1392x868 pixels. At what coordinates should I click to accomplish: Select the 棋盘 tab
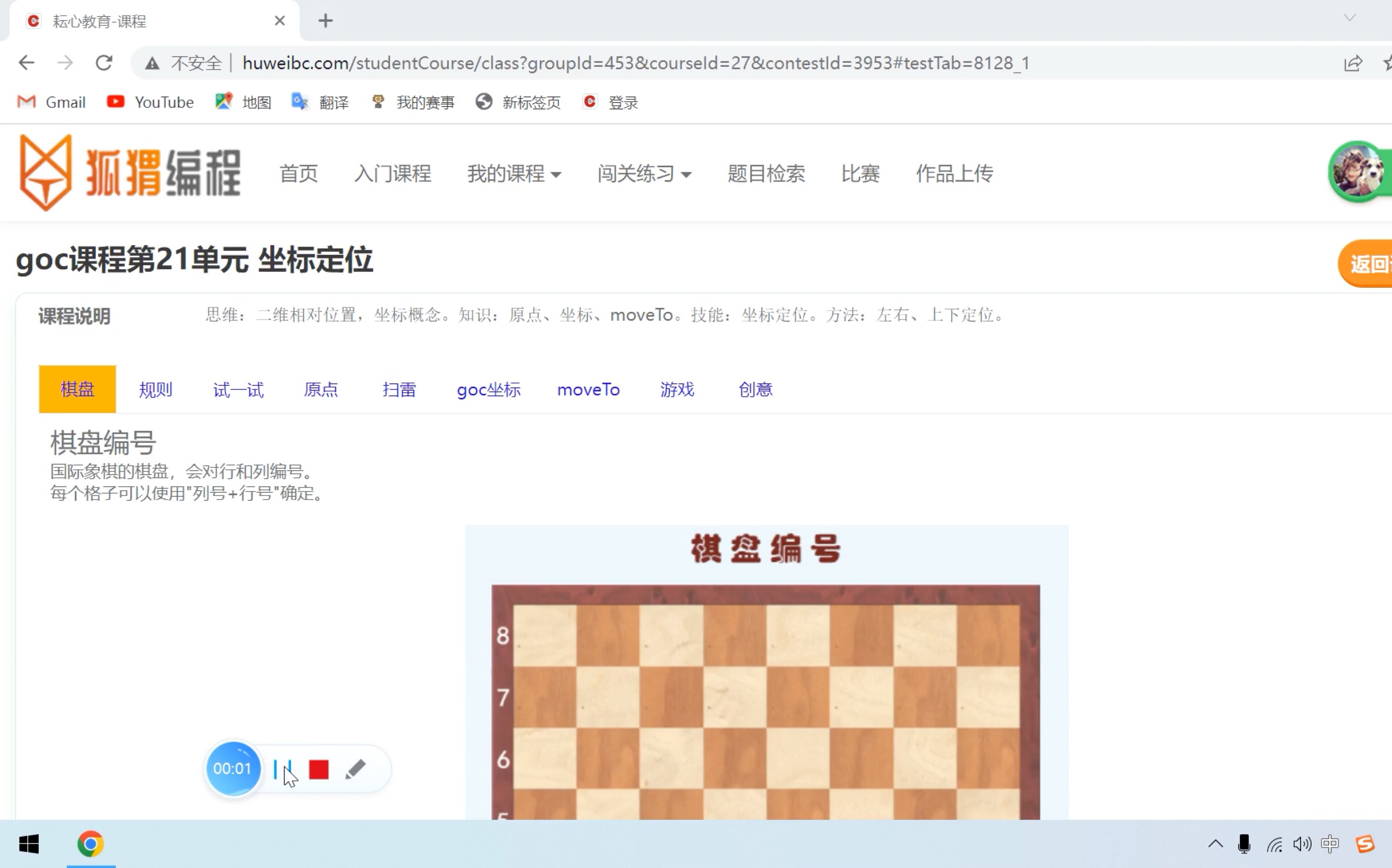tap(77, 389)
